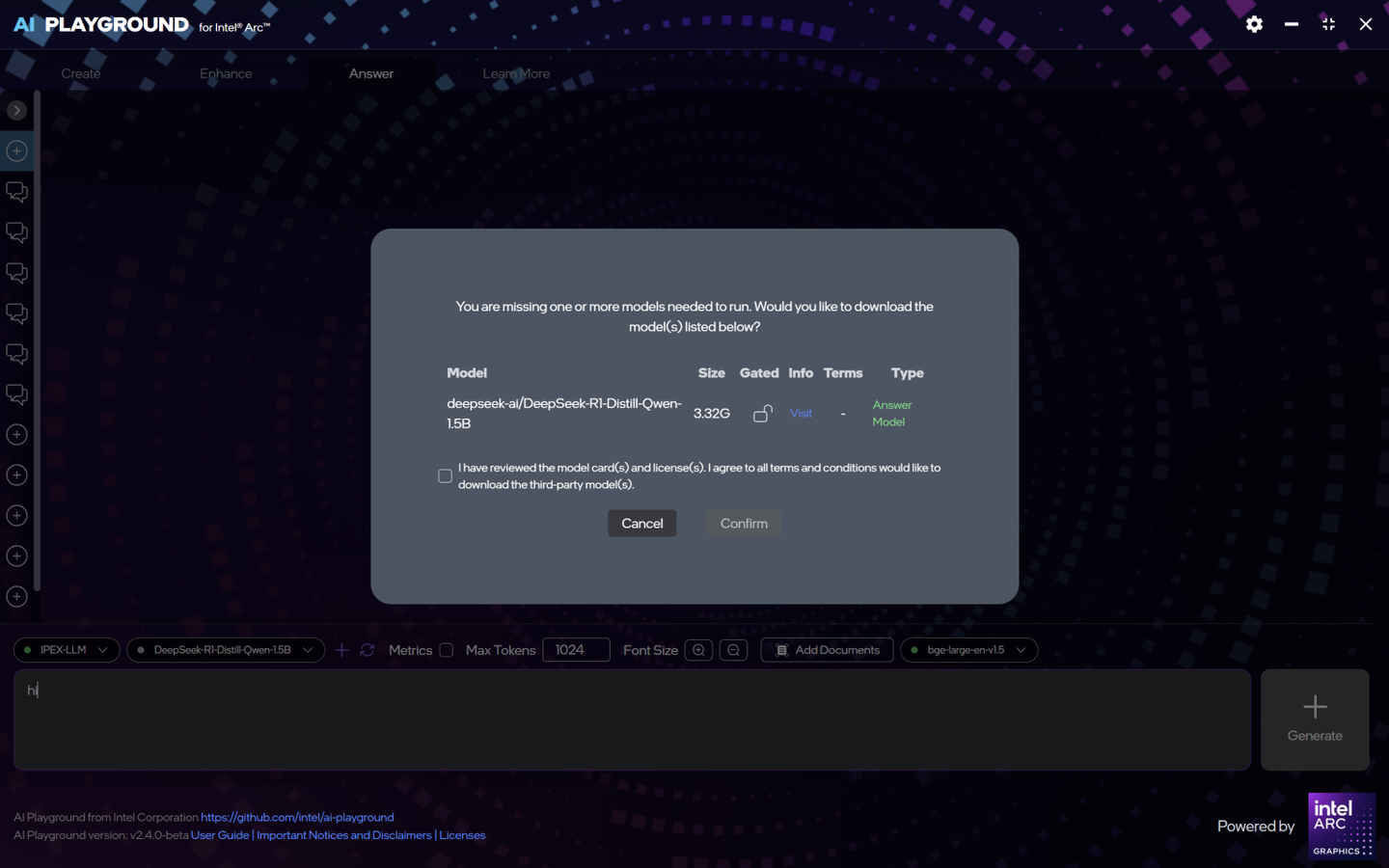Enable the Metrics checkbox

pos(446,650)
